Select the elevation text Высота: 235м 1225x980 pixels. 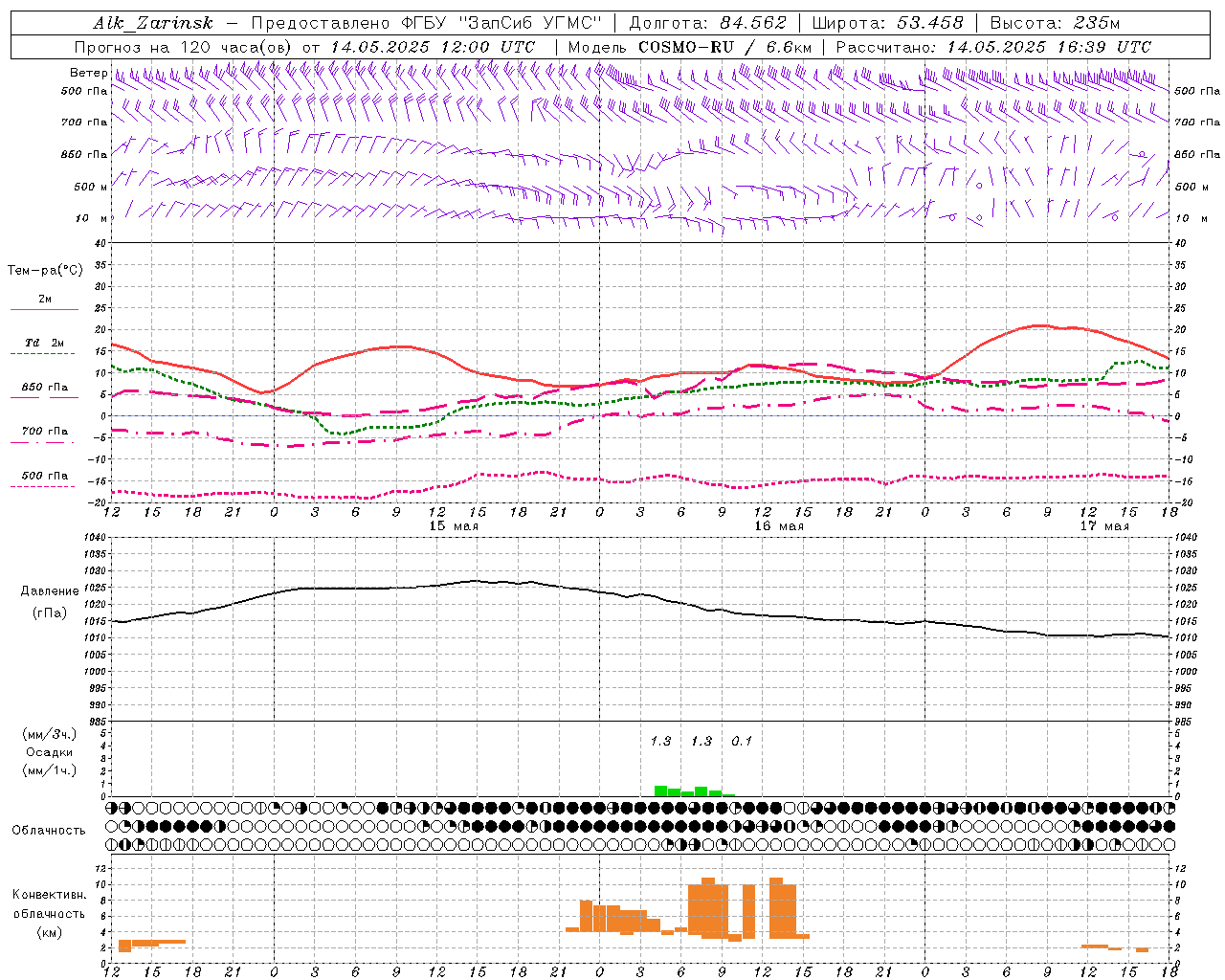(x=1055, y=23)
